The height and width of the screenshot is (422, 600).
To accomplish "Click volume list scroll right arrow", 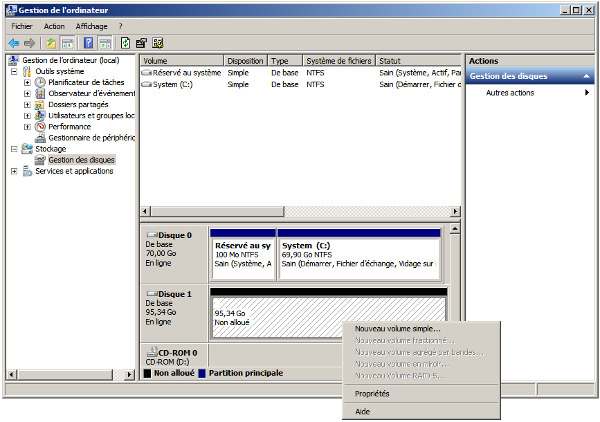I will pyautogui.click(x=455, y=212).
